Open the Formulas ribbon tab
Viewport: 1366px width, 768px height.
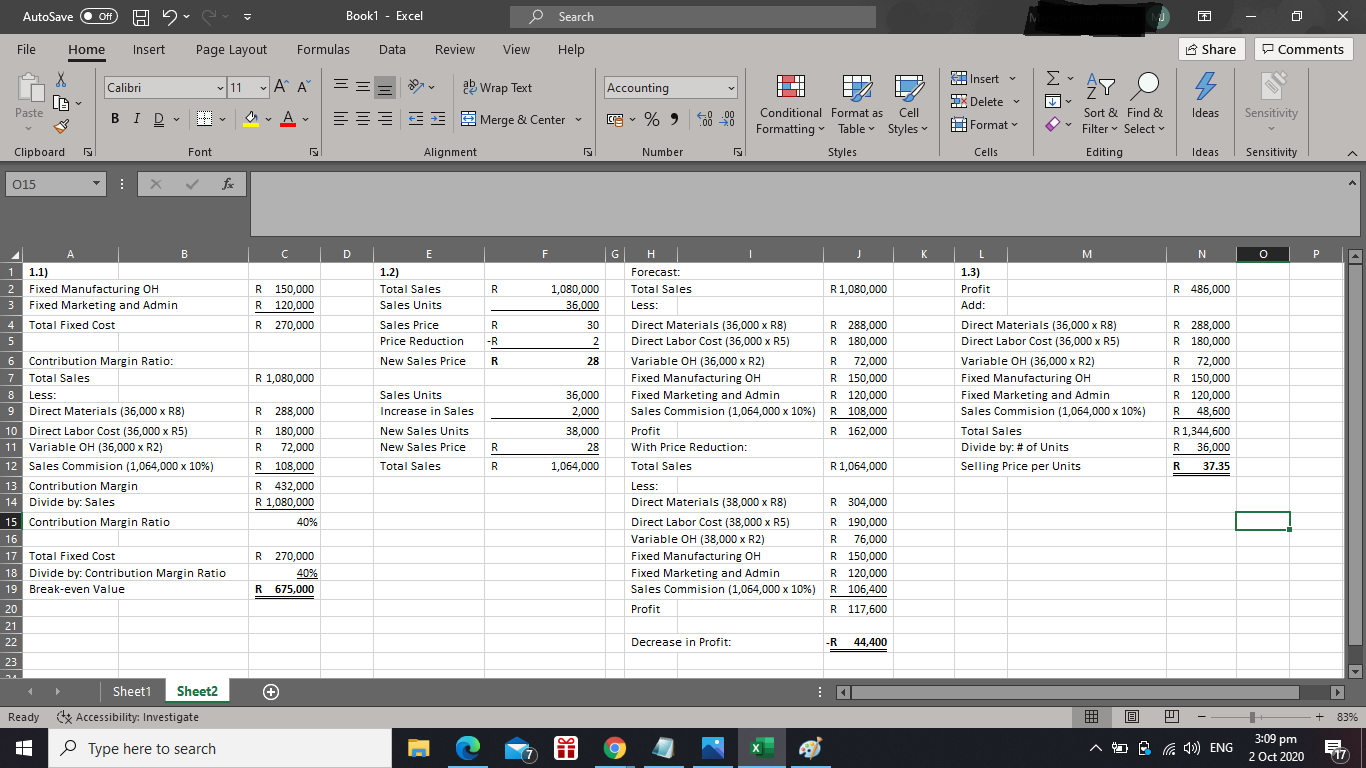[323, 49]
